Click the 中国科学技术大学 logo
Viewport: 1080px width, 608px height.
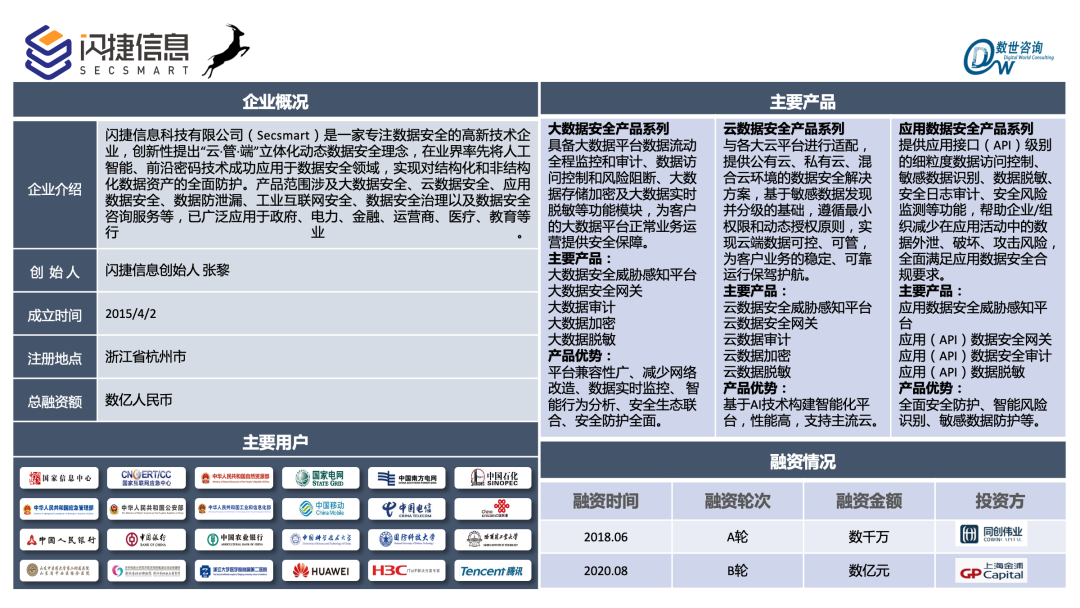320,540
